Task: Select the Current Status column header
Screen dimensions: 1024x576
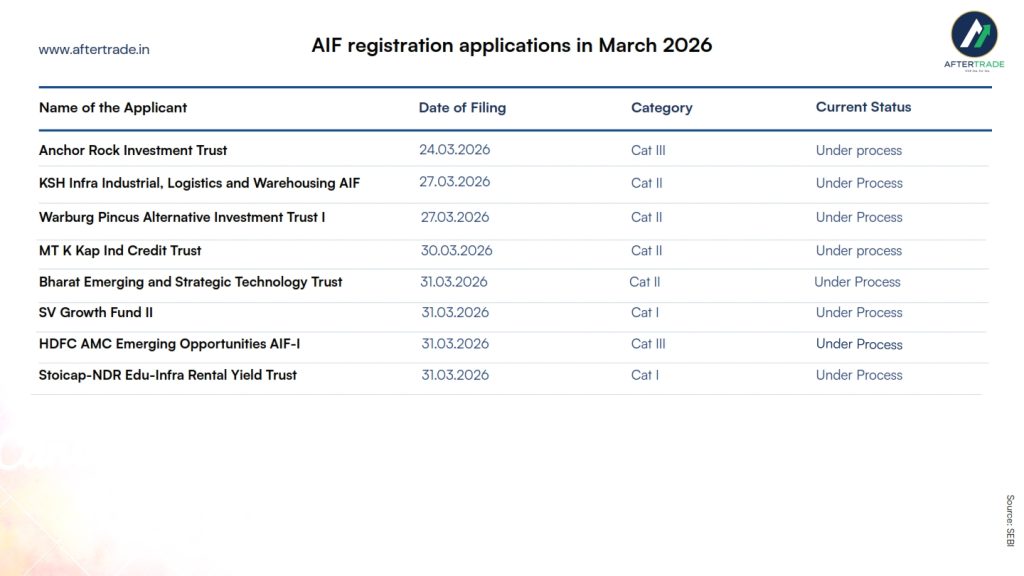Action: tap(863, 107)
